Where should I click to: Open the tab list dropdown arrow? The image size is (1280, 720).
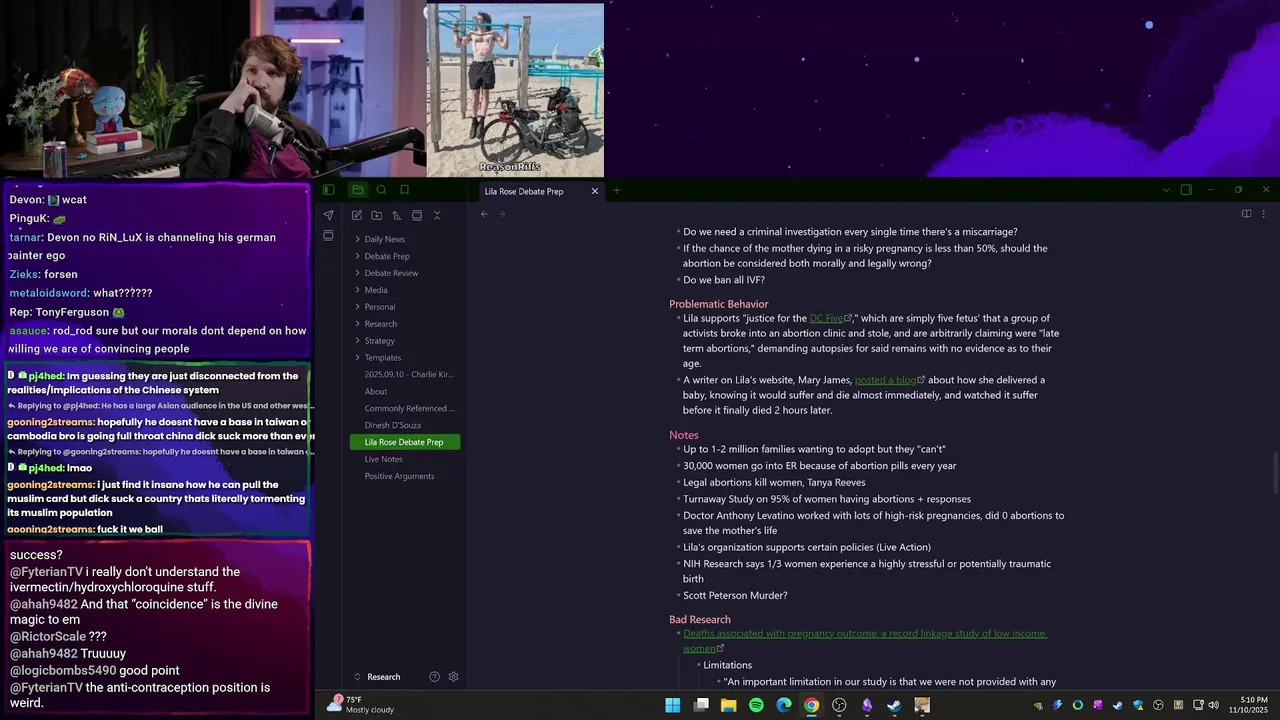point(1165,190)
